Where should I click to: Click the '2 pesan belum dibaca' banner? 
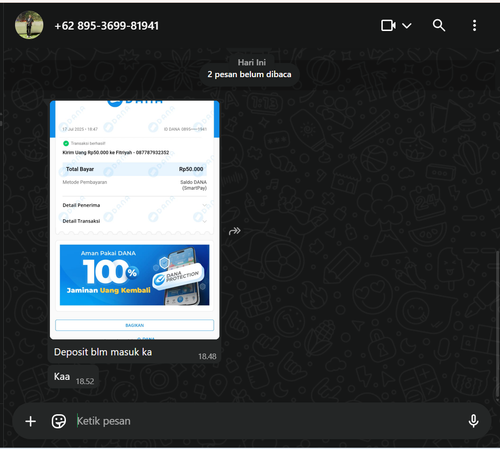pyautogui.click(x=249, y=74)
